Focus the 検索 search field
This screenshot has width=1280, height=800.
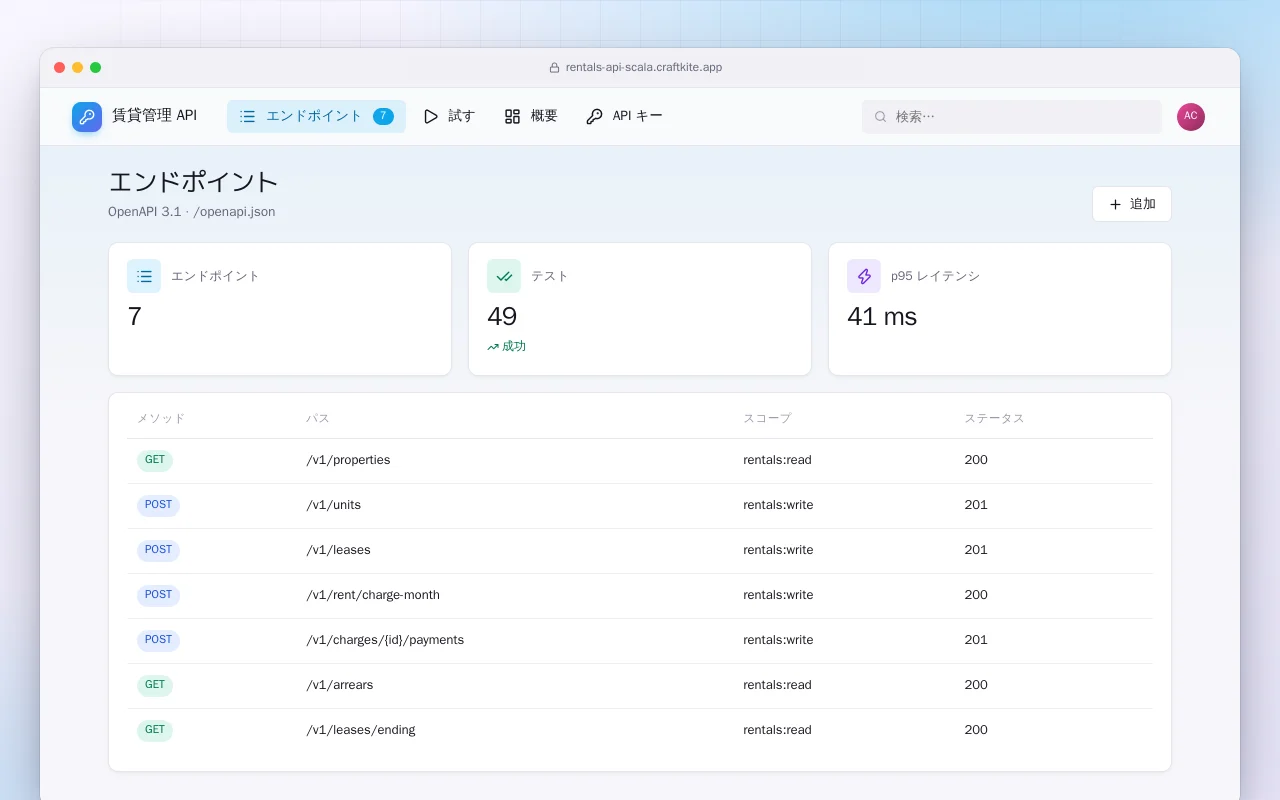(x=1012, y=117)
